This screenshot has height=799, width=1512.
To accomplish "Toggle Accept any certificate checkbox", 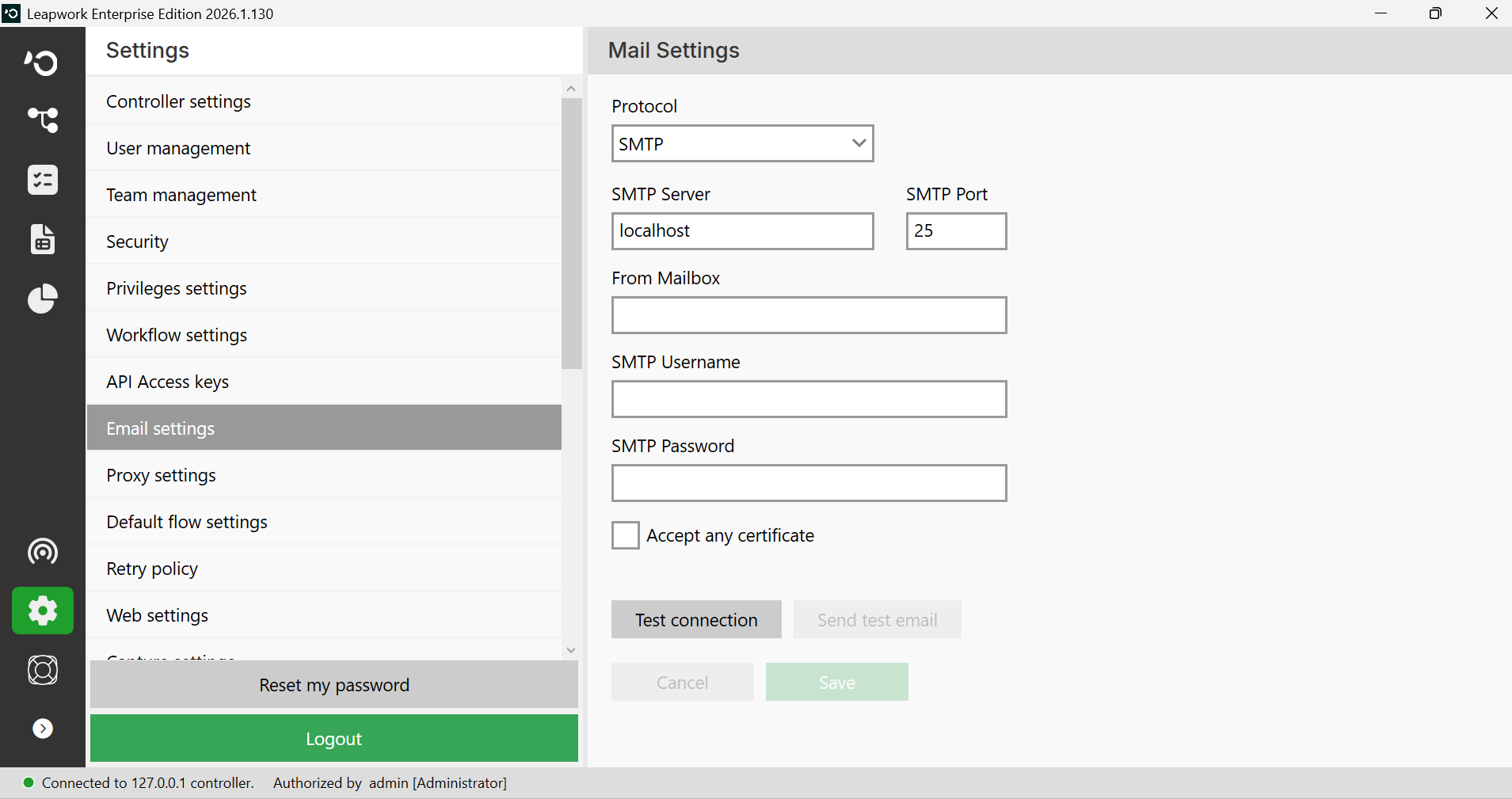I will [625, 535].
